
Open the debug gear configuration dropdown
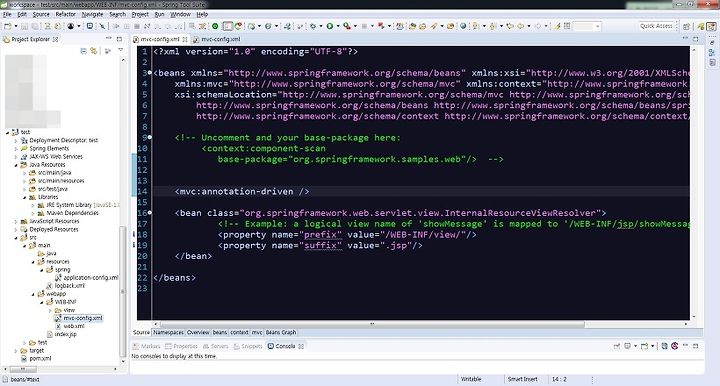[x=321, y=27]
